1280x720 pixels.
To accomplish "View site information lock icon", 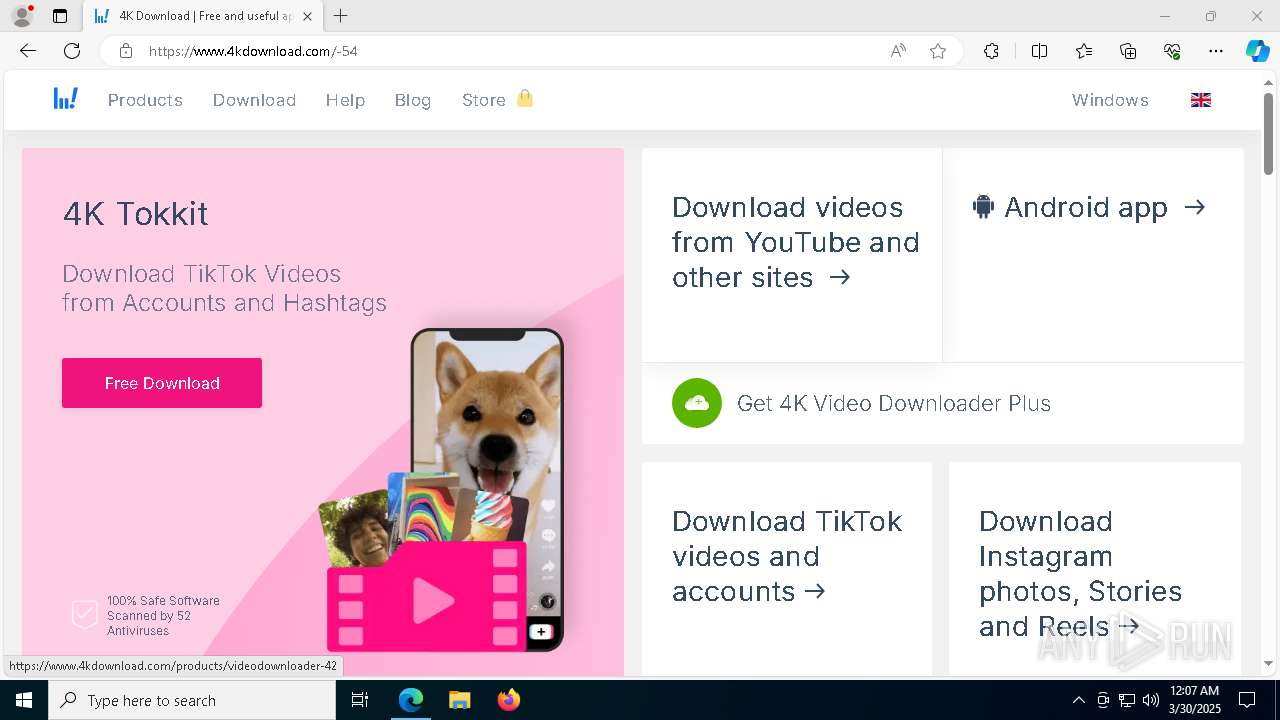I will [x=126, y=51].
